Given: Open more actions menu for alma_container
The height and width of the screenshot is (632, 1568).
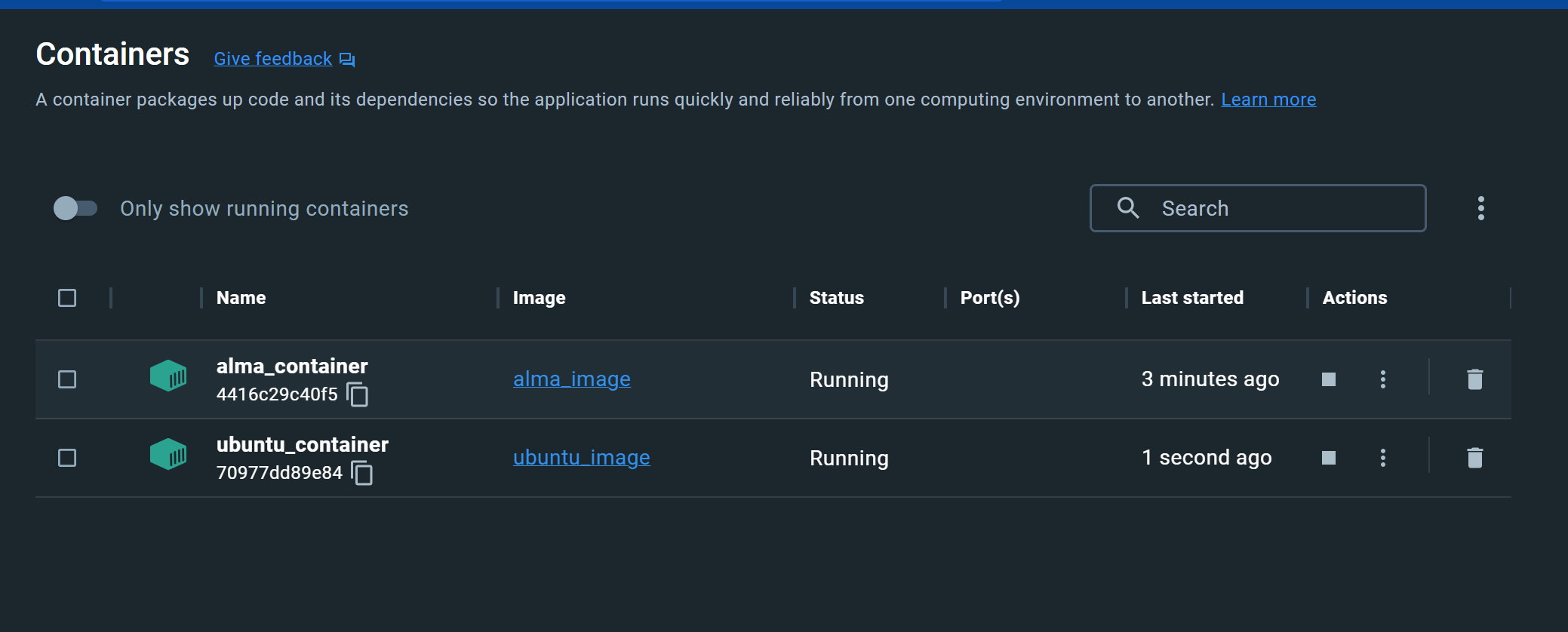Looking at the screenshot, I should click(x=1382, y=379).
